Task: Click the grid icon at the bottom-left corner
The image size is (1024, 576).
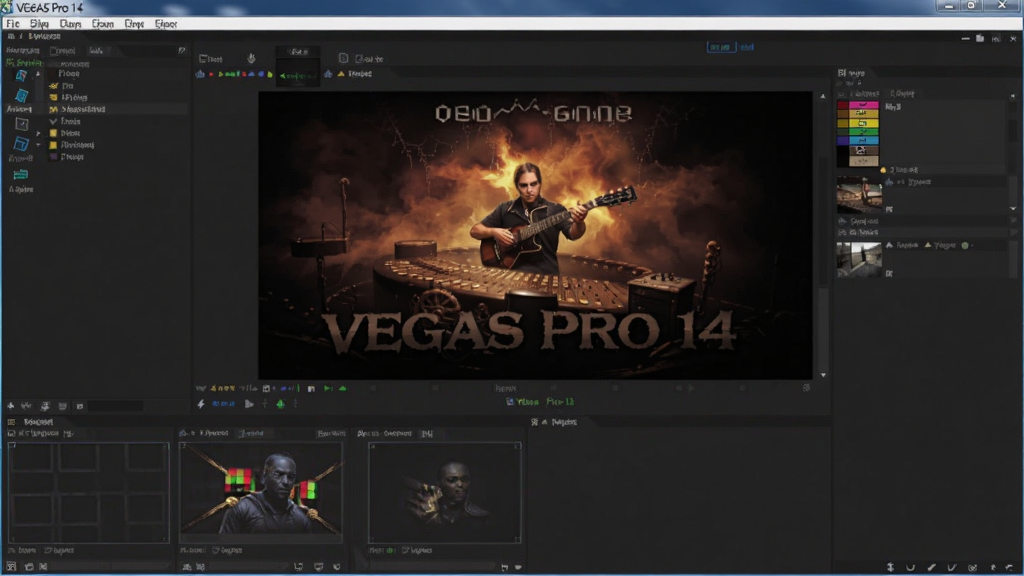Action: coord(11,567)
